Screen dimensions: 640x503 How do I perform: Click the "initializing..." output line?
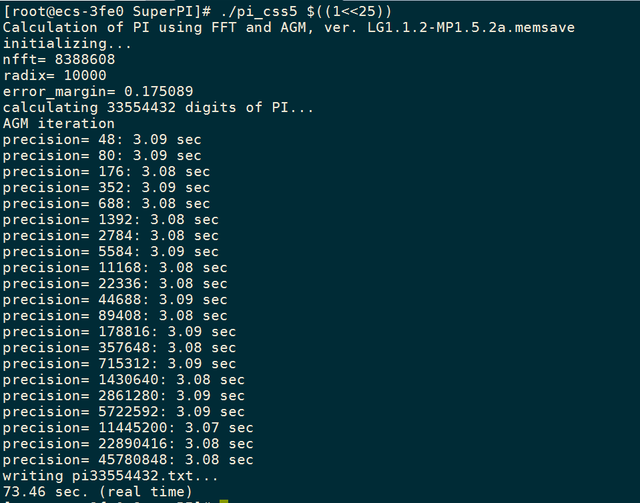(67, 43)
